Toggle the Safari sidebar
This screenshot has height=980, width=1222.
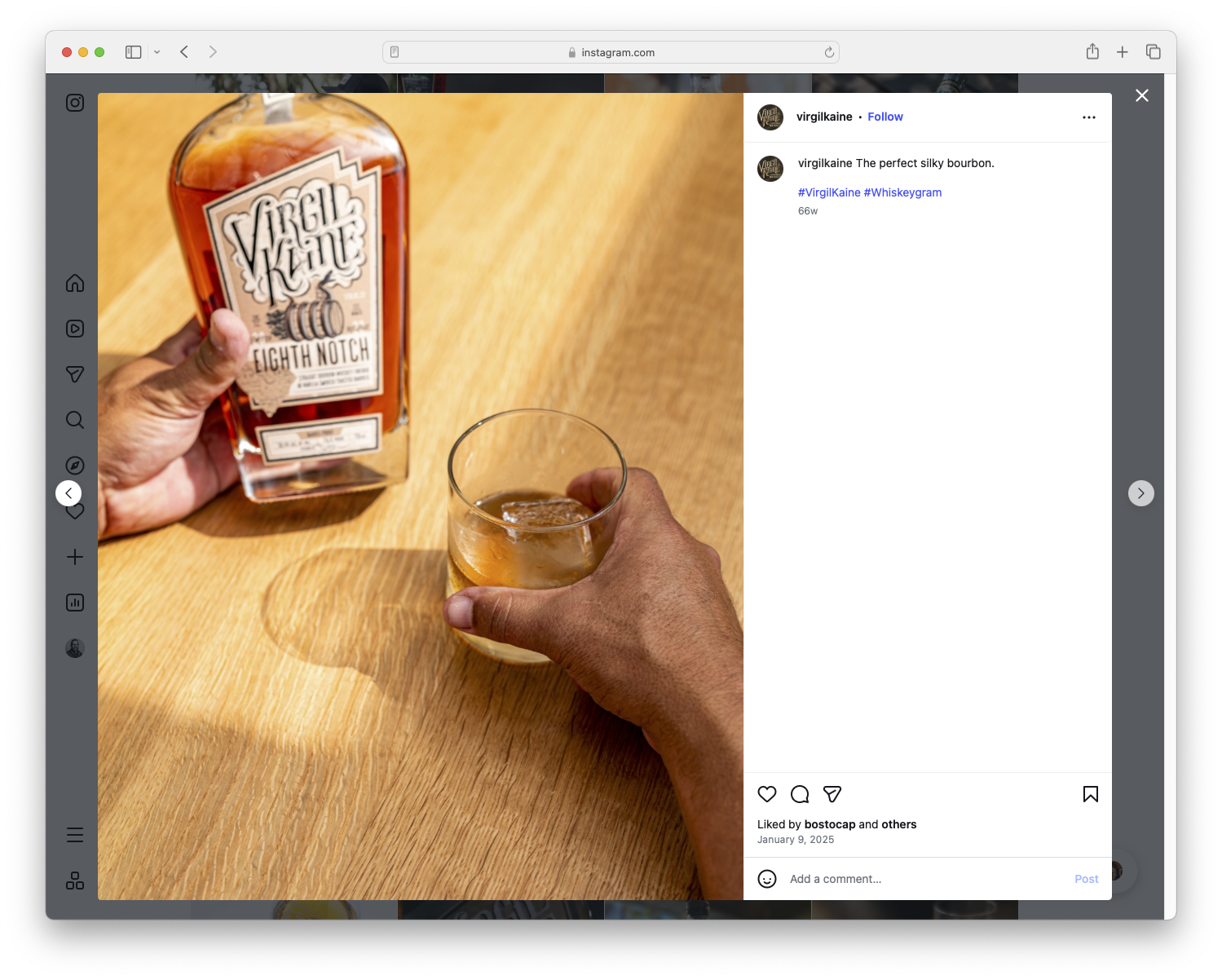[132, 51]
